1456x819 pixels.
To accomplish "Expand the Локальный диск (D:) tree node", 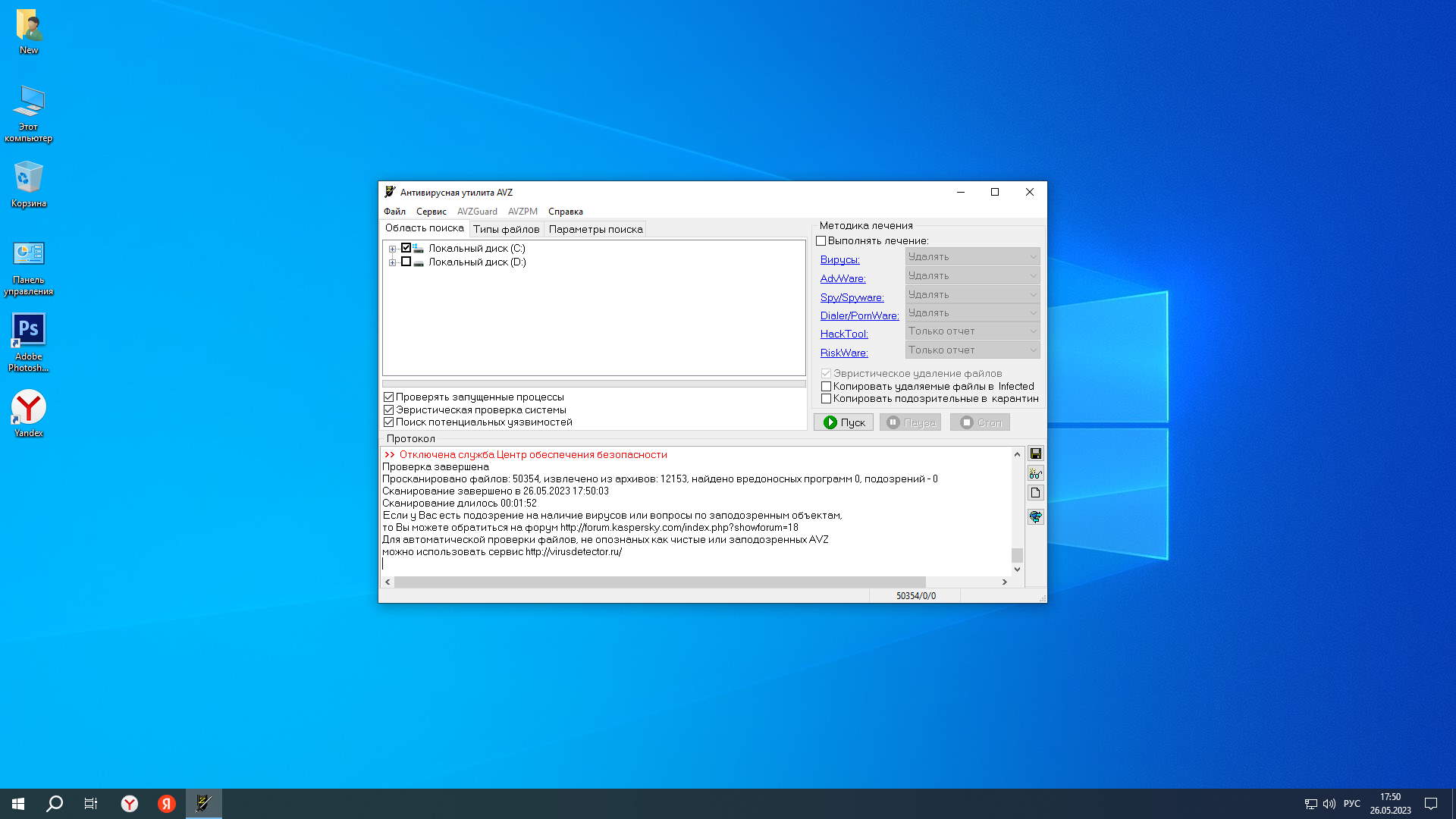I will pyautogui.click(x=392, y=262).
